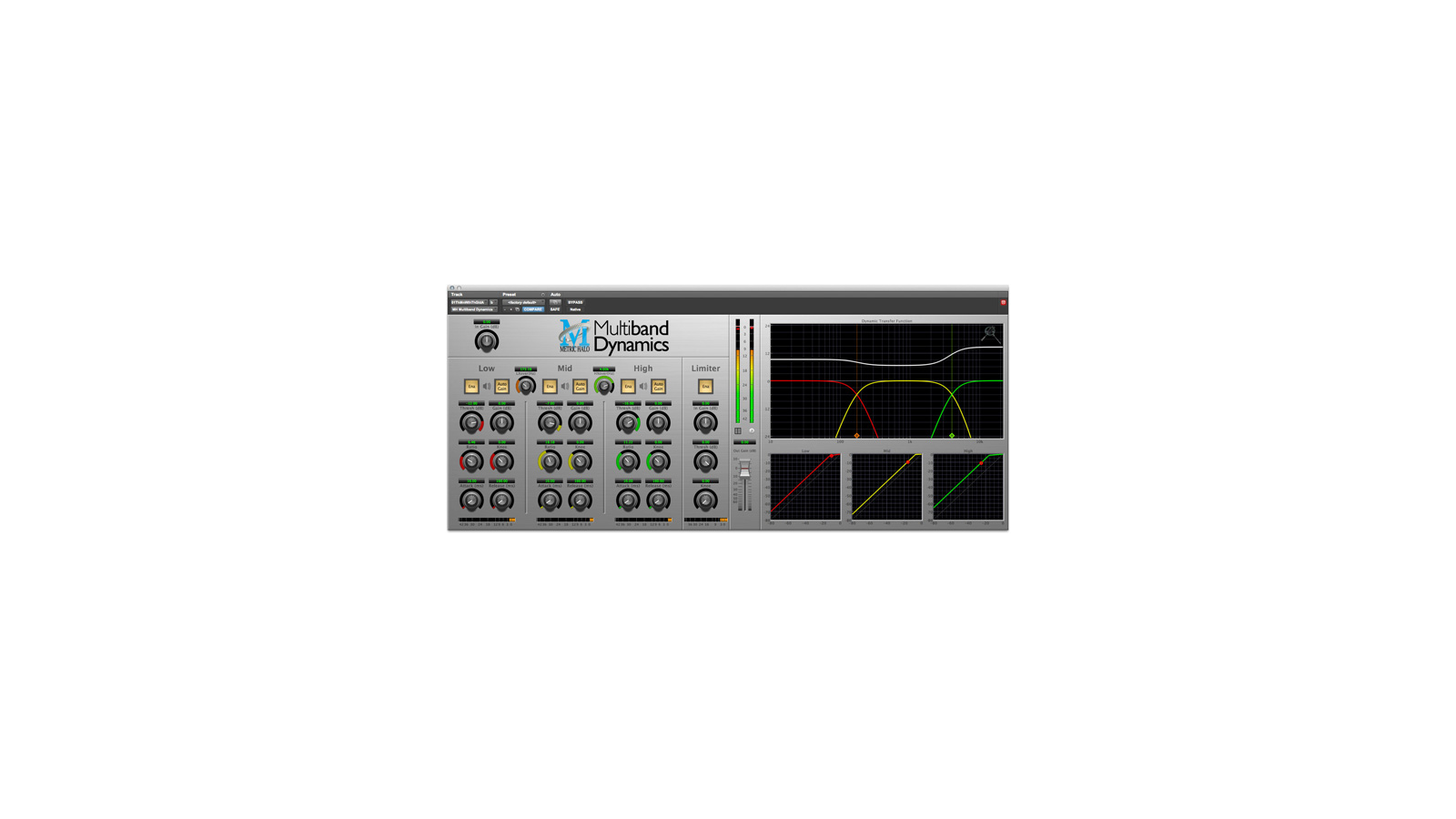The height and width of the screenshot is (819, 1456).
Task: Click the Low band Ratio knob
Action: (x=470, y=462)
